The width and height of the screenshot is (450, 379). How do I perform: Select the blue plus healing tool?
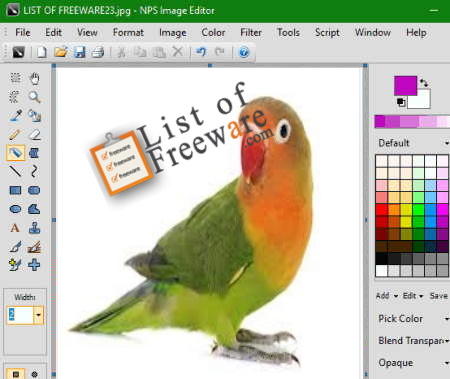tap(34, 265)
